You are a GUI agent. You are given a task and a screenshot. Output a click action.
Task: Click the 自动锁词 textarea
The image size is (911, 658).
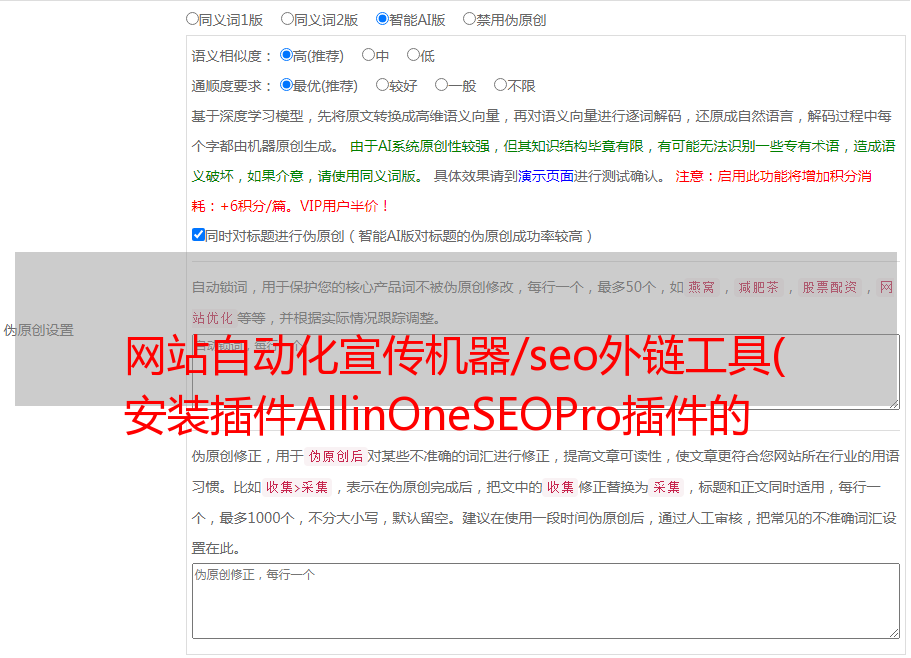tap(546, 372)
